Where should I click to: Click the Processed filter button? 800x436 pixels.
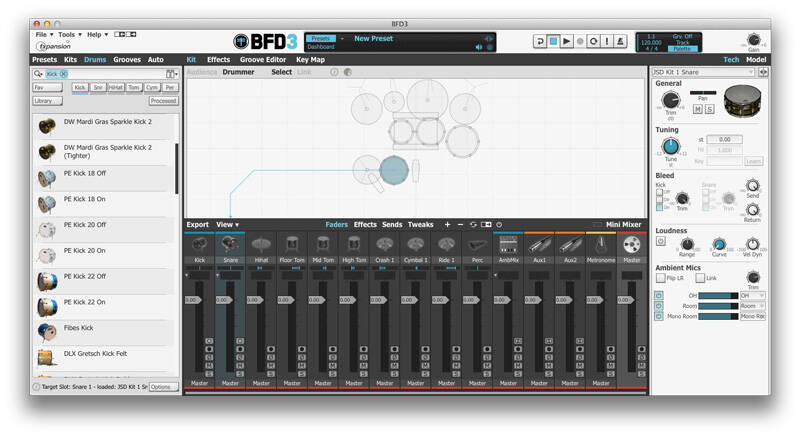(163, 101)
